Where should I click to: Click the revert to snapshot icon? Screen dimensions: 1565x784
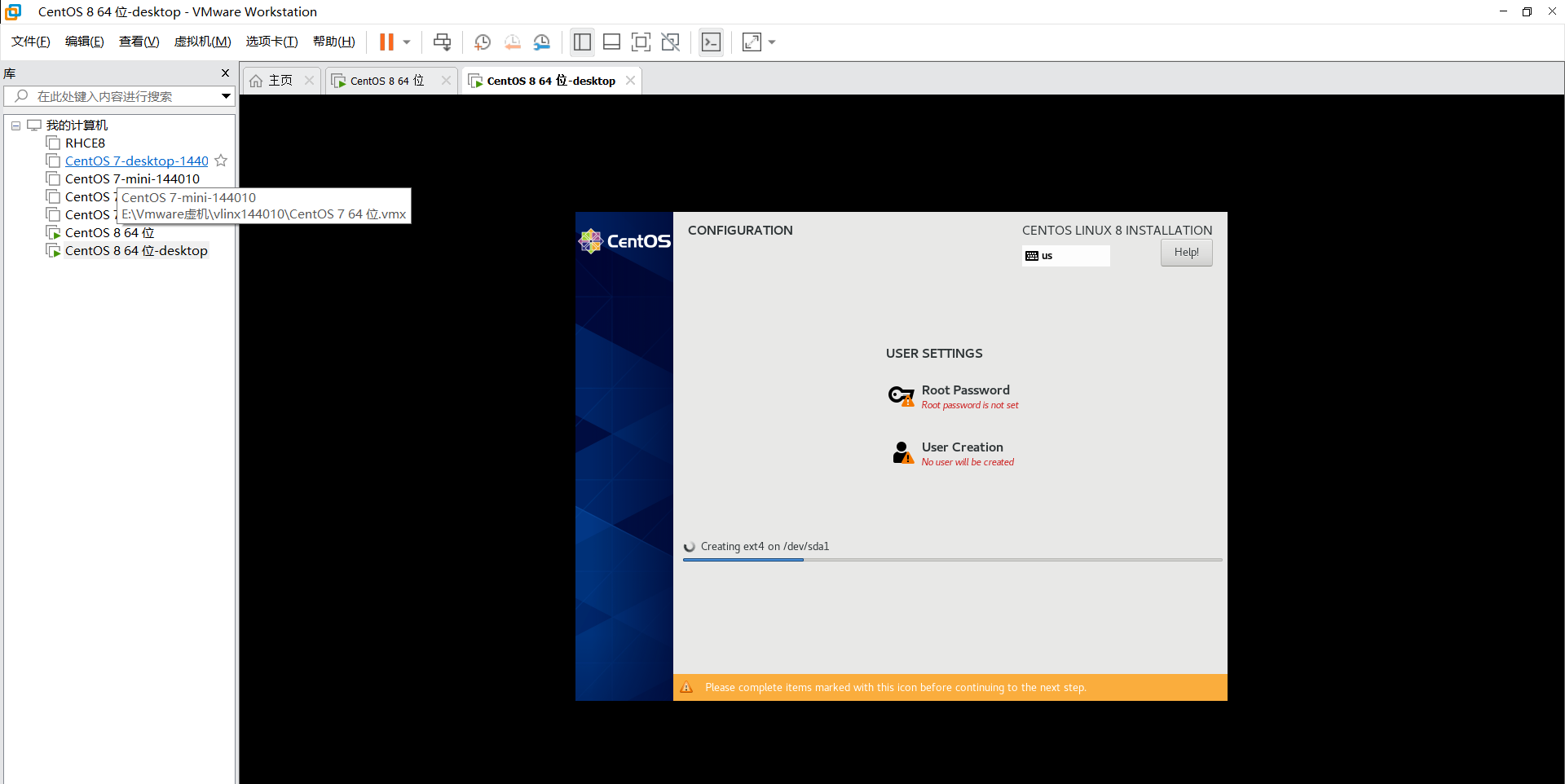point(512,42)
